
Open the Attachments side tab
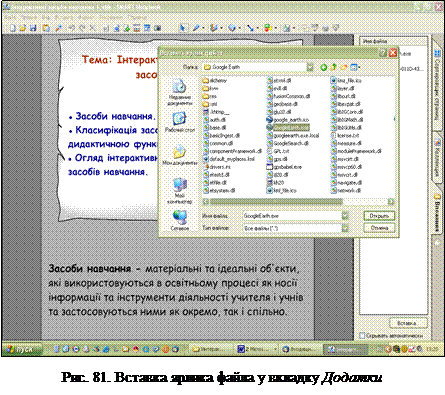437,212
